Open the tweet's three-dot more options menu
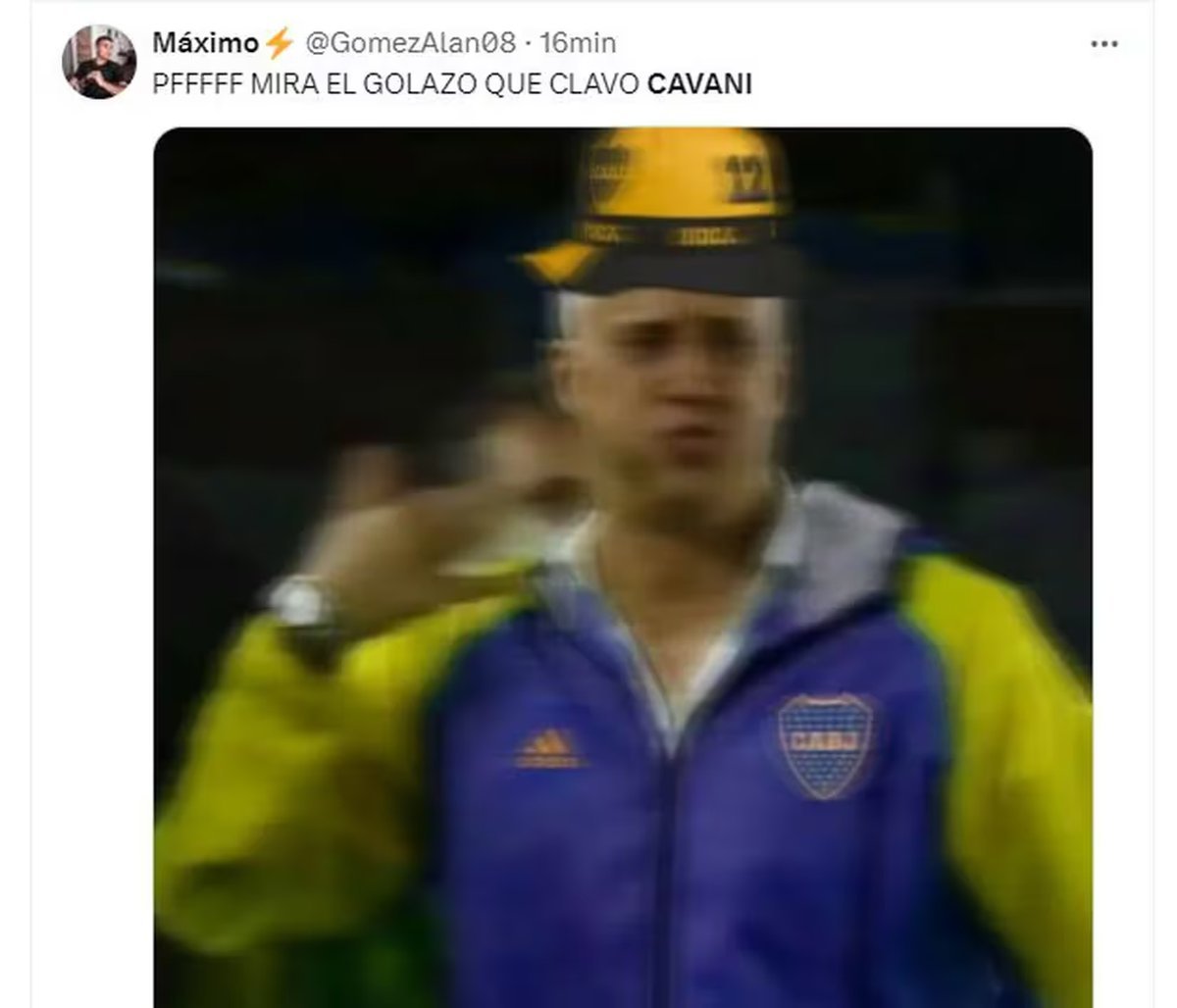 (1104, 44)
